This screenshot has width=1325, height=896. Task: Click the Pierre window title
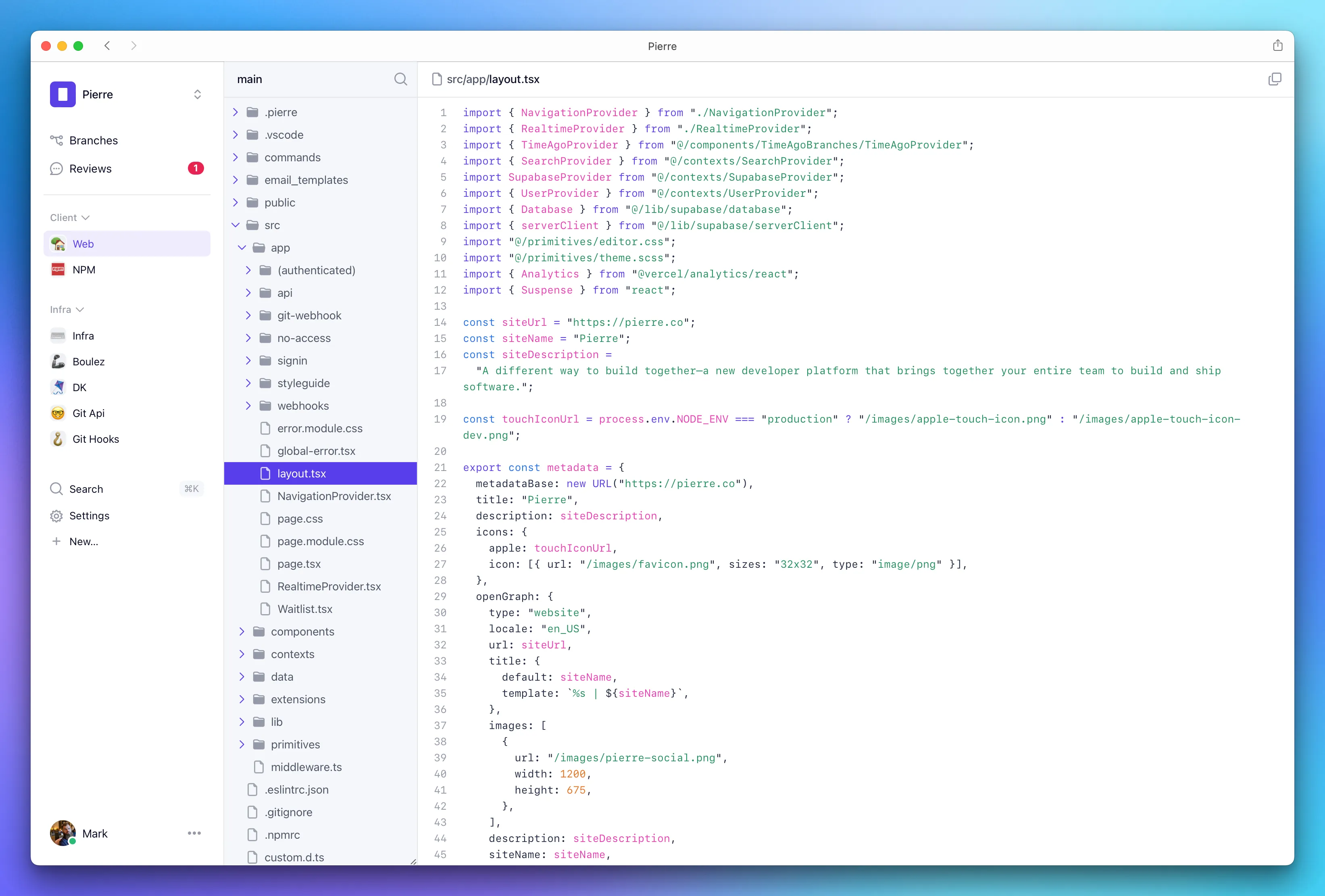point(662,46)
